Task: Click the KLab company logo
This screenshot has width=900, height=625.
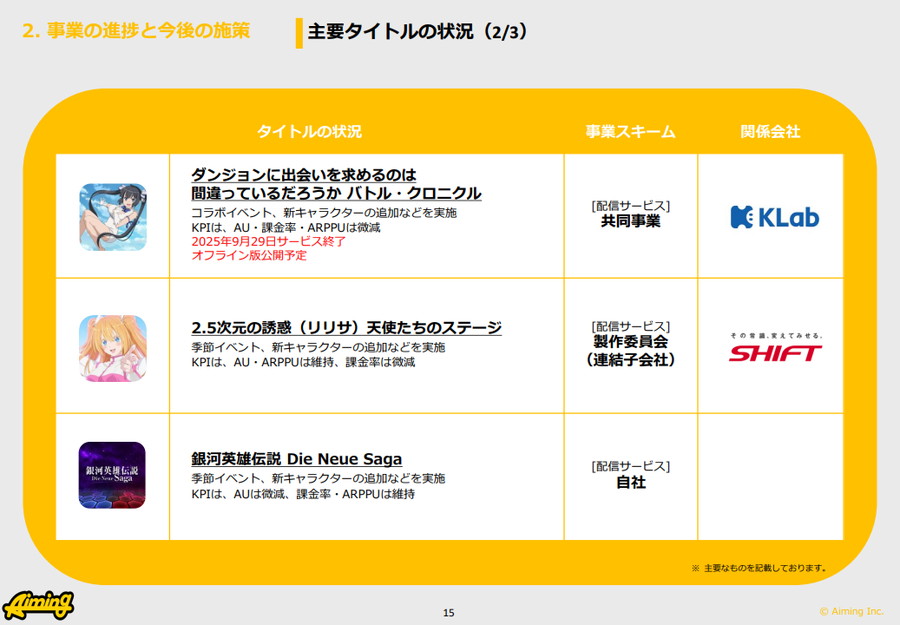Action: click(774, 217)
